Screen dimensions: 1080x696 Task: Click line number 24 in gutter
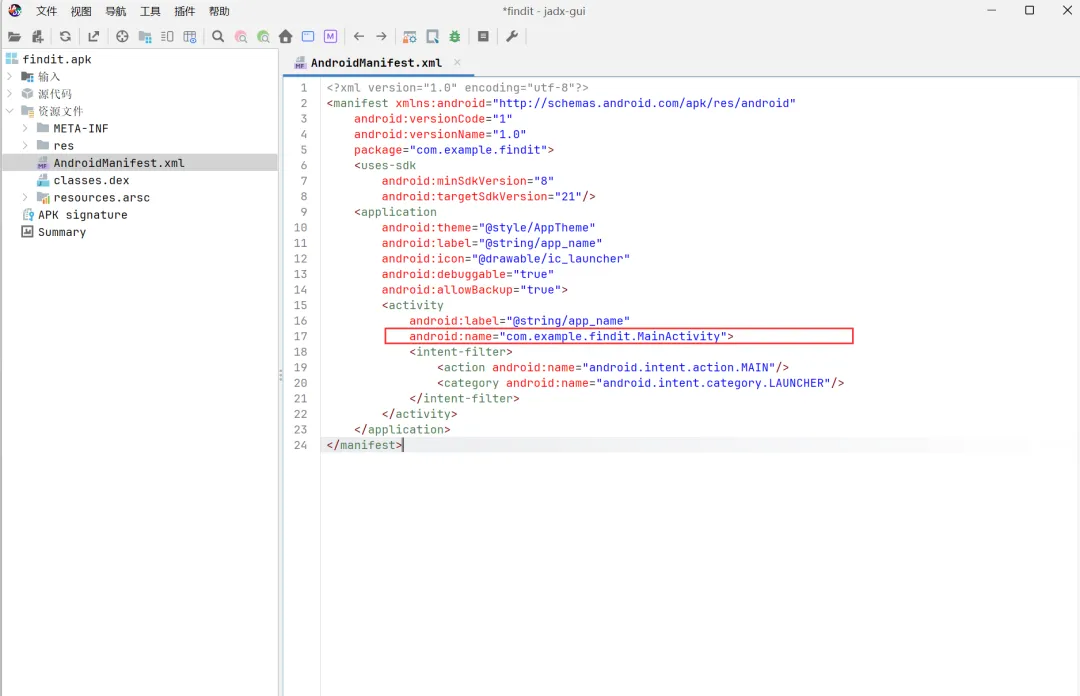pyautogui.click(x=300, y=445)
